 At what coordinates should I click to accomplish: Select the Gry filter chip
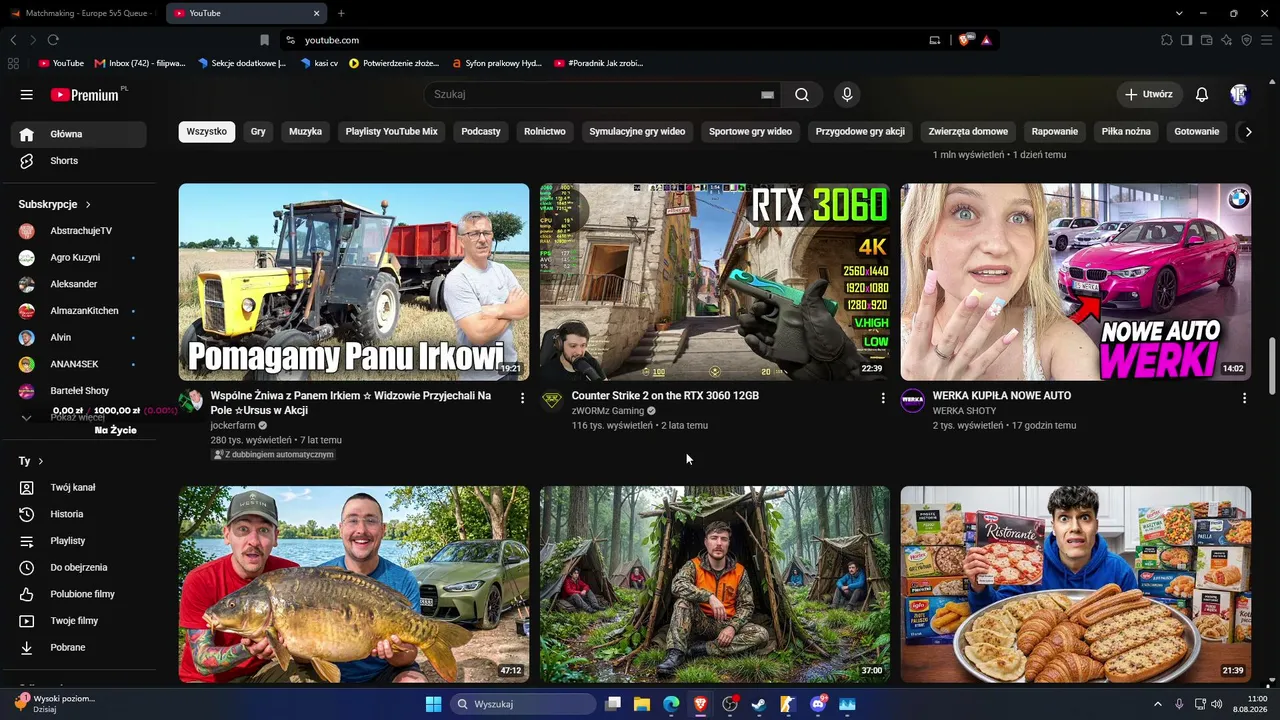pos(258,131)
